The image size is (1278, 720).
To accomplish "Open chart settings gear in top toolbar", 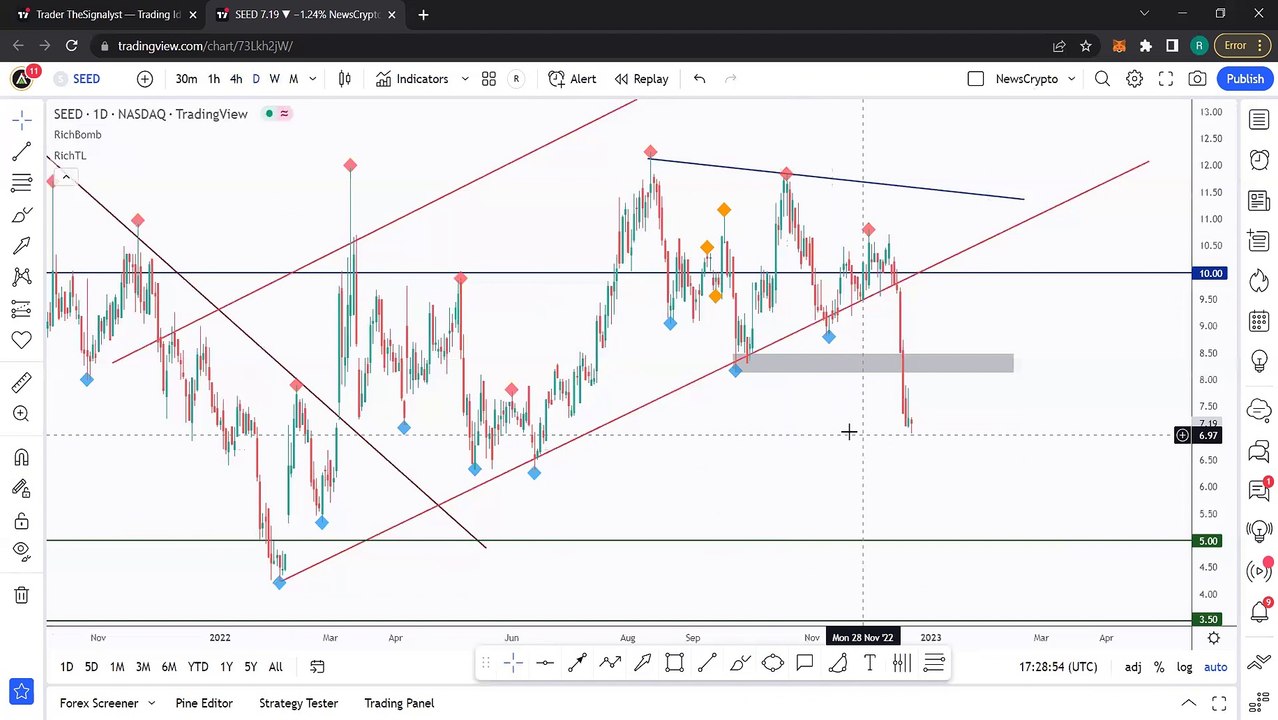I will click(1134, 79).
